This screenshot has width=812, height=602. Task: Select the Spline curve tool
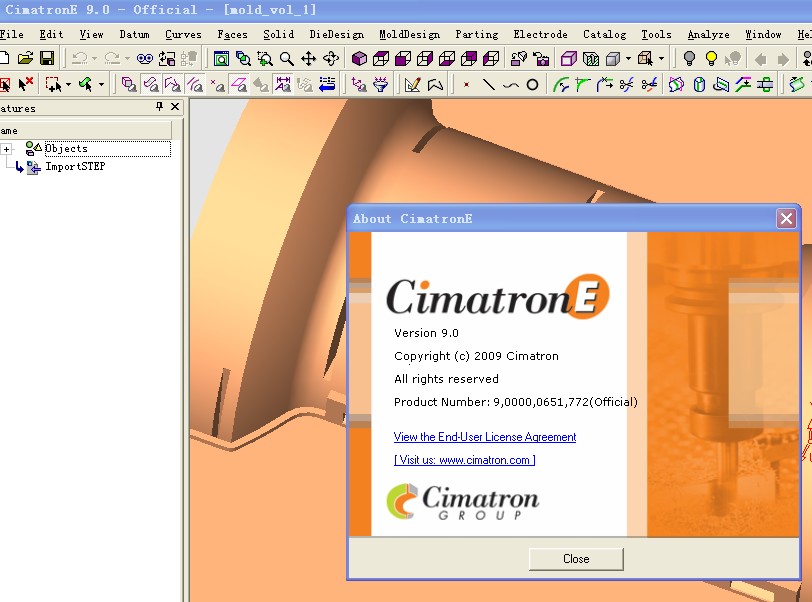point(511,85)
